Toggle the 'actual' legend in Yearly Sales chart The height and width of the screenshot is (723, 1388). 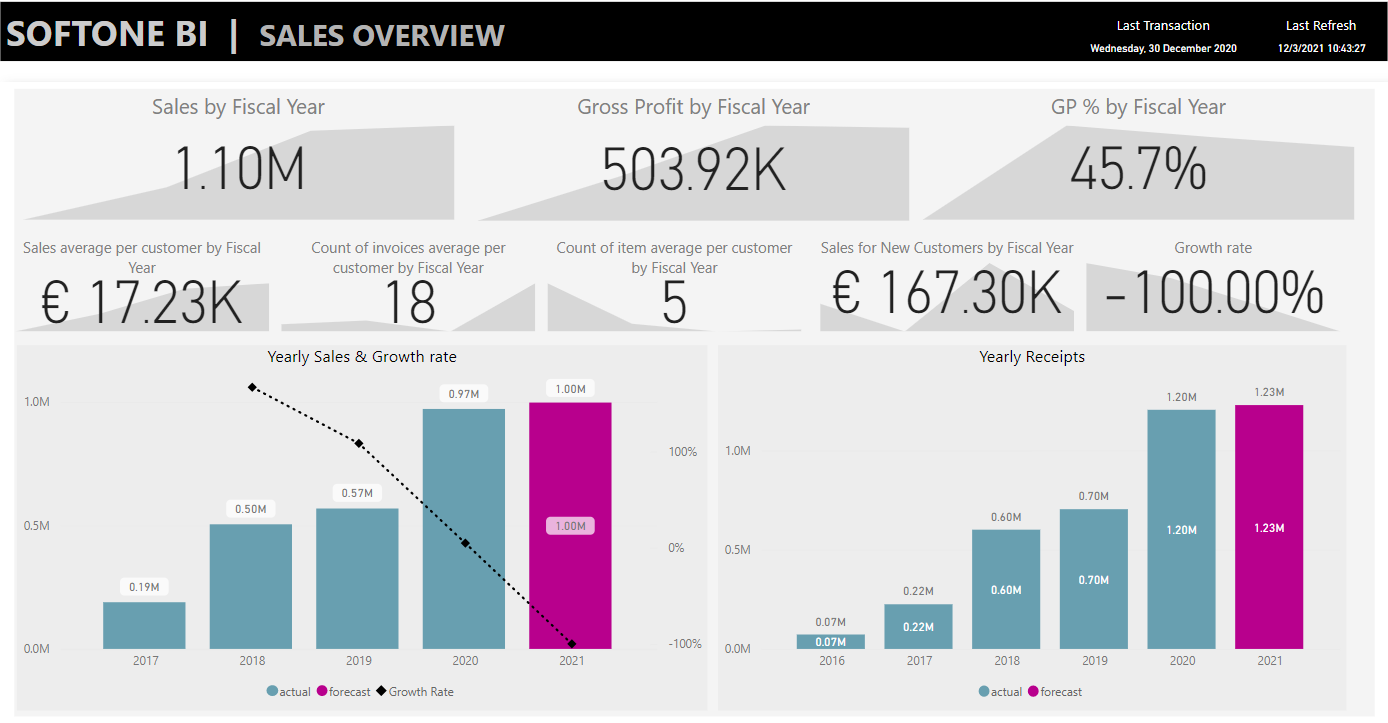pos(288,691)
